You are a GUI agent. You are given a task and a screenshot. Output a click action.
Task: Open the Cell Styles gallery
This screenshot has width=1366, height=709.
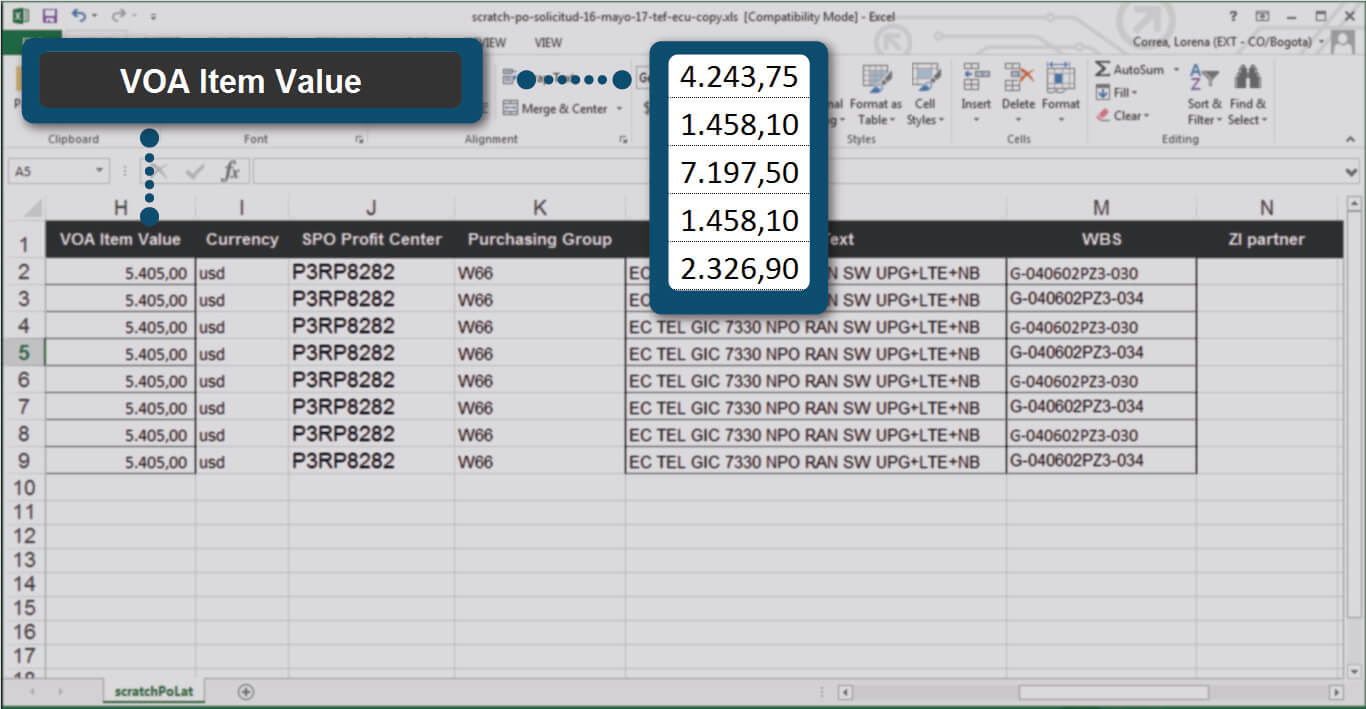click(x=924, y=96)
